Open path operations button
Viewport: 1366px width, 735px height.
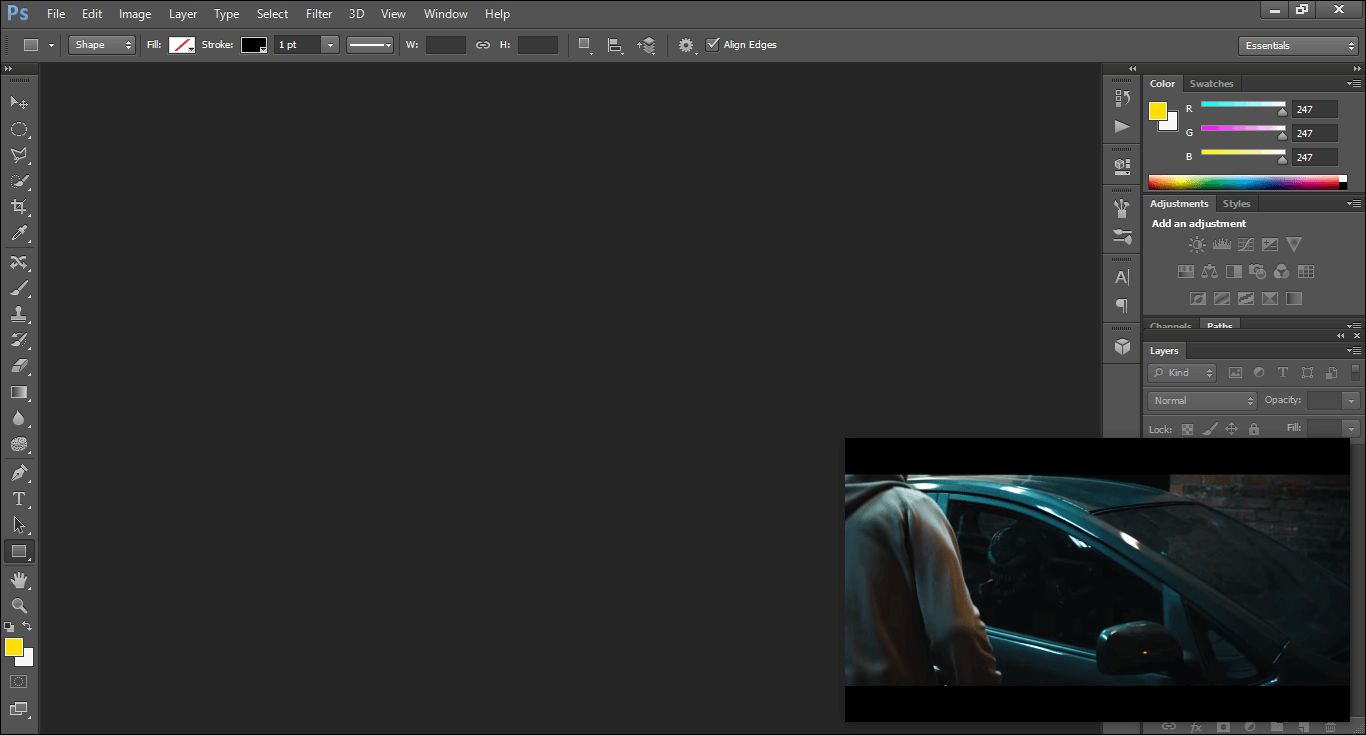pos(586,45)
